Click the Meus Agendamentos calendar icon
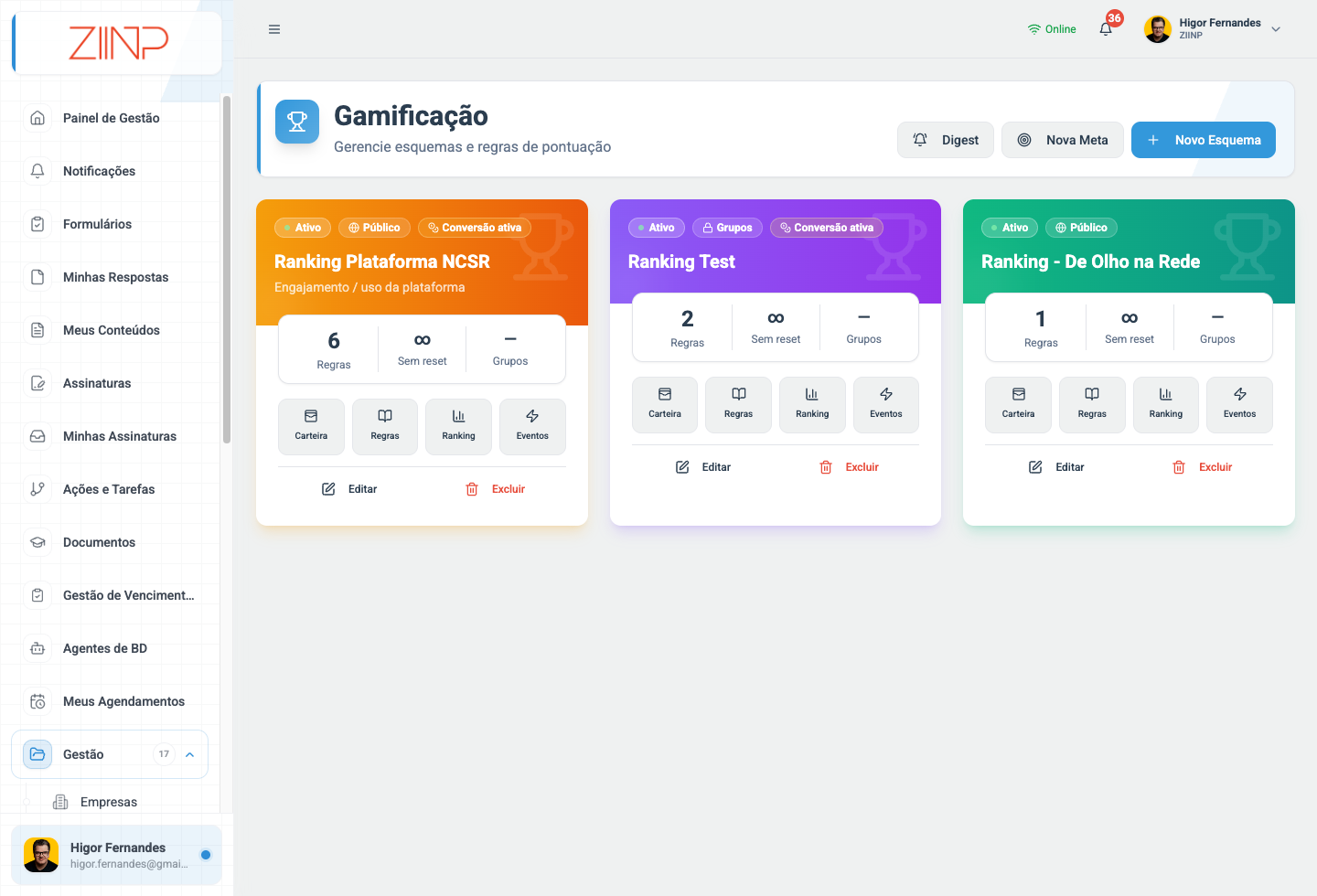1317x896 pixels. coord(37,701)
